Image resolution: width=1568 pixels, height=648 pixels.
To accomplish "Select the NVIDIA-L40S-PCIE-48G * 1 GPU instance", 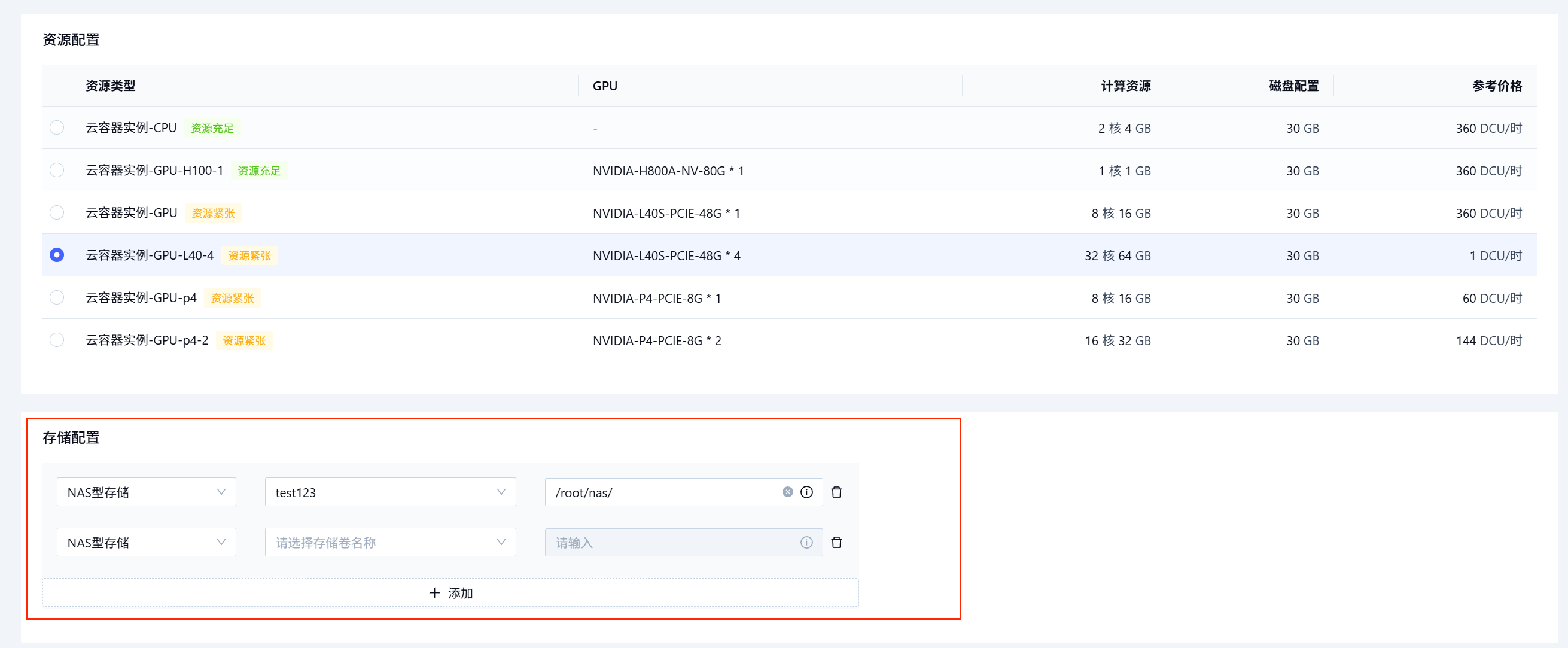I will [57, 212].
